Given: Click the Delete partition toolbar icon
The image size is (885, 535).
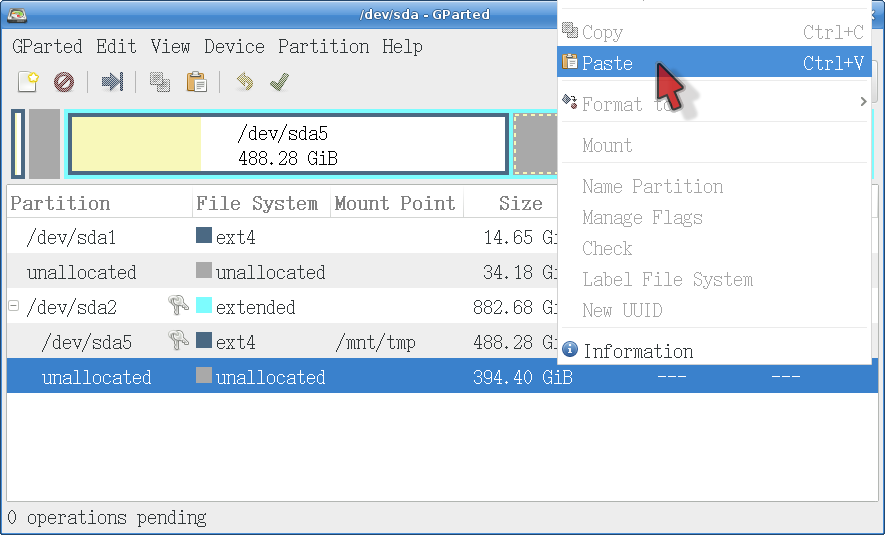Looking at the screenshot, I should click(x=64, y=82).
